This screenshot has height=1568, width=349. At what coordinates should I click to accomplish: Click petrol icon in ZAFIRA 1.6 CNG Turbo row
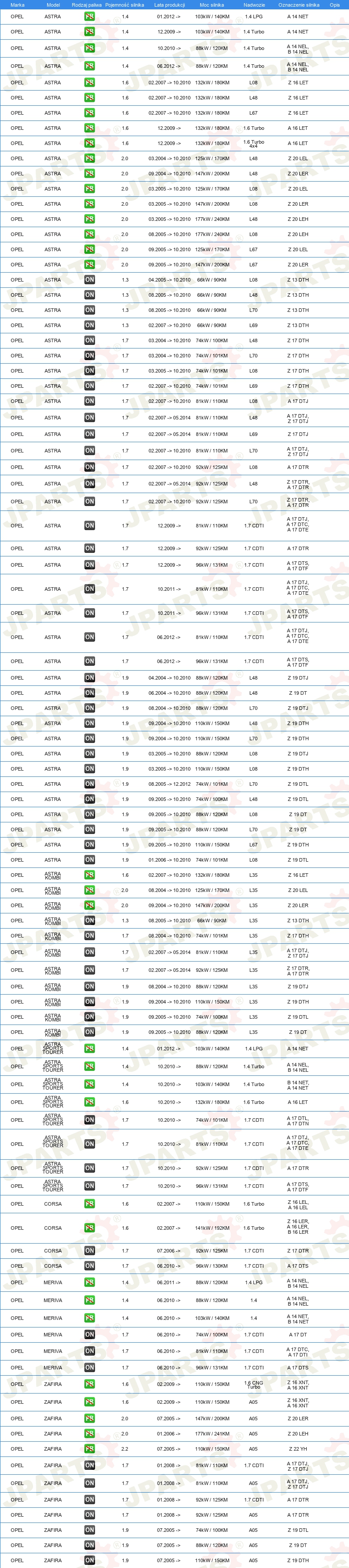pyautogui.click(x=90, y=1384)
